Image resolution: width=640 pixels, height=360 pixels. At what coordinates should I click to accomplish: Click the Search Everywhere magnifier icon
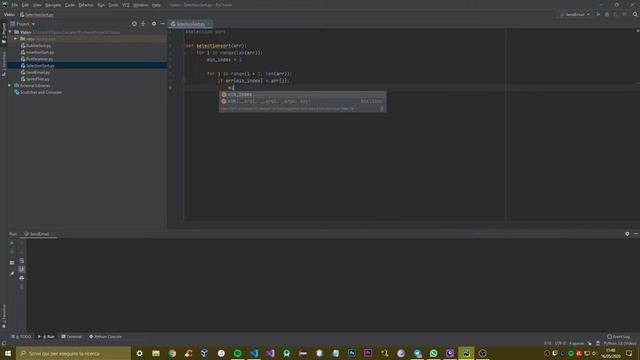pos(635,14)
